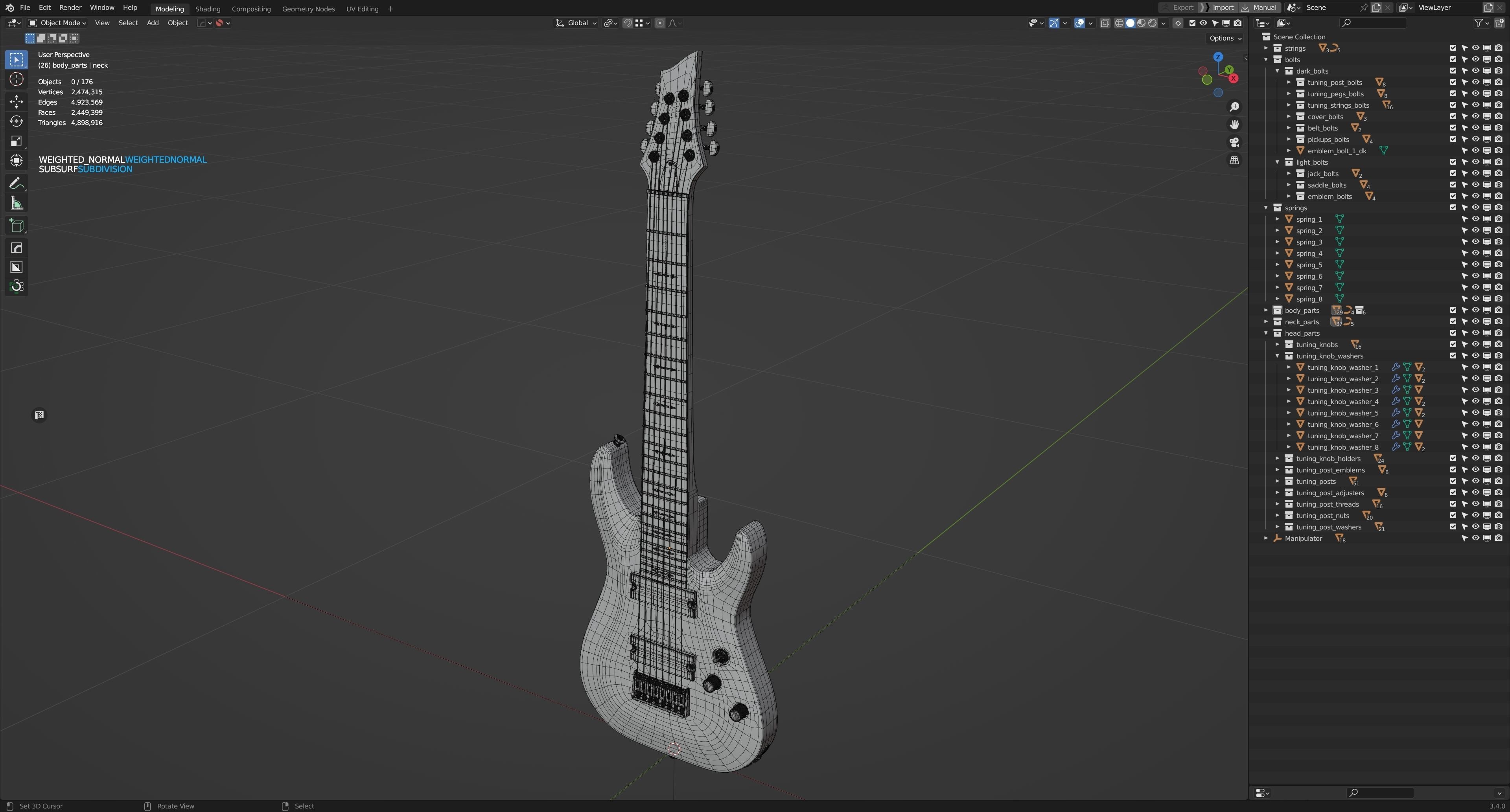Viewport: 1510px width, 812px height.
Task: Switch to the Geometry Nodes workspace tab
Action: [308, 9]
